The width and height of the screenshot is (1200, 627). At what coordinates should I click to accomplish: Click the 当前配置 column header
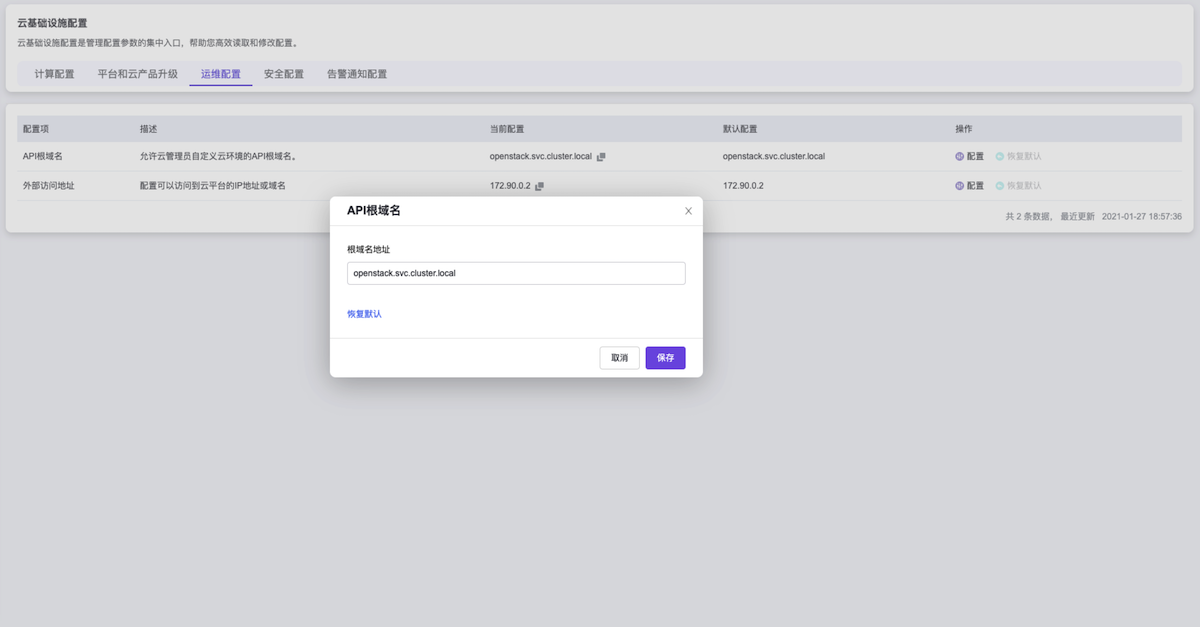pyautogui.click(x=507, y=129)
